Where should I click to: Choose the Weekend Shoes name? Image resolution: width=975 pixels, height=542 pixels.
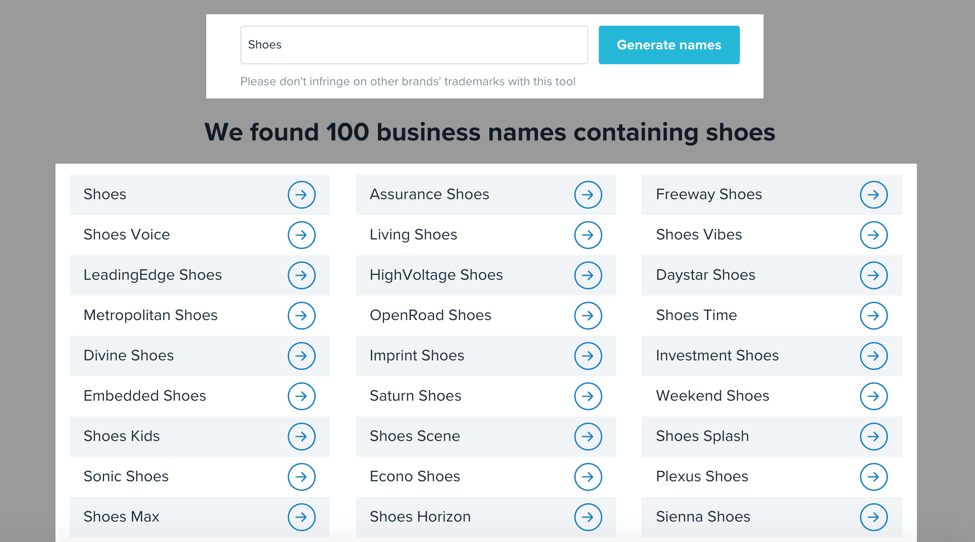[713, 396]
